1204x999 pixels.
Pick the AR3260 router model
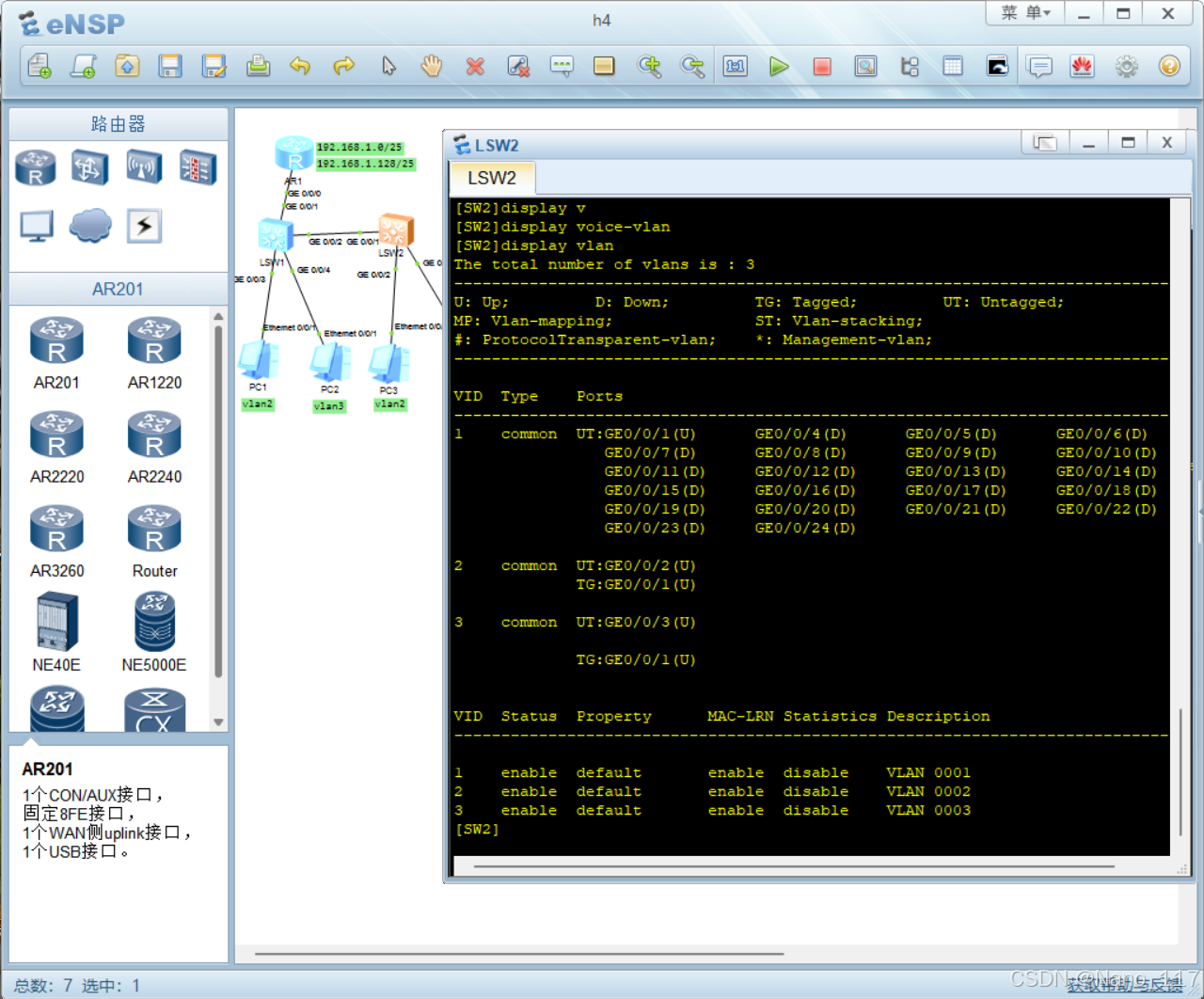click(x=56, y=541)
